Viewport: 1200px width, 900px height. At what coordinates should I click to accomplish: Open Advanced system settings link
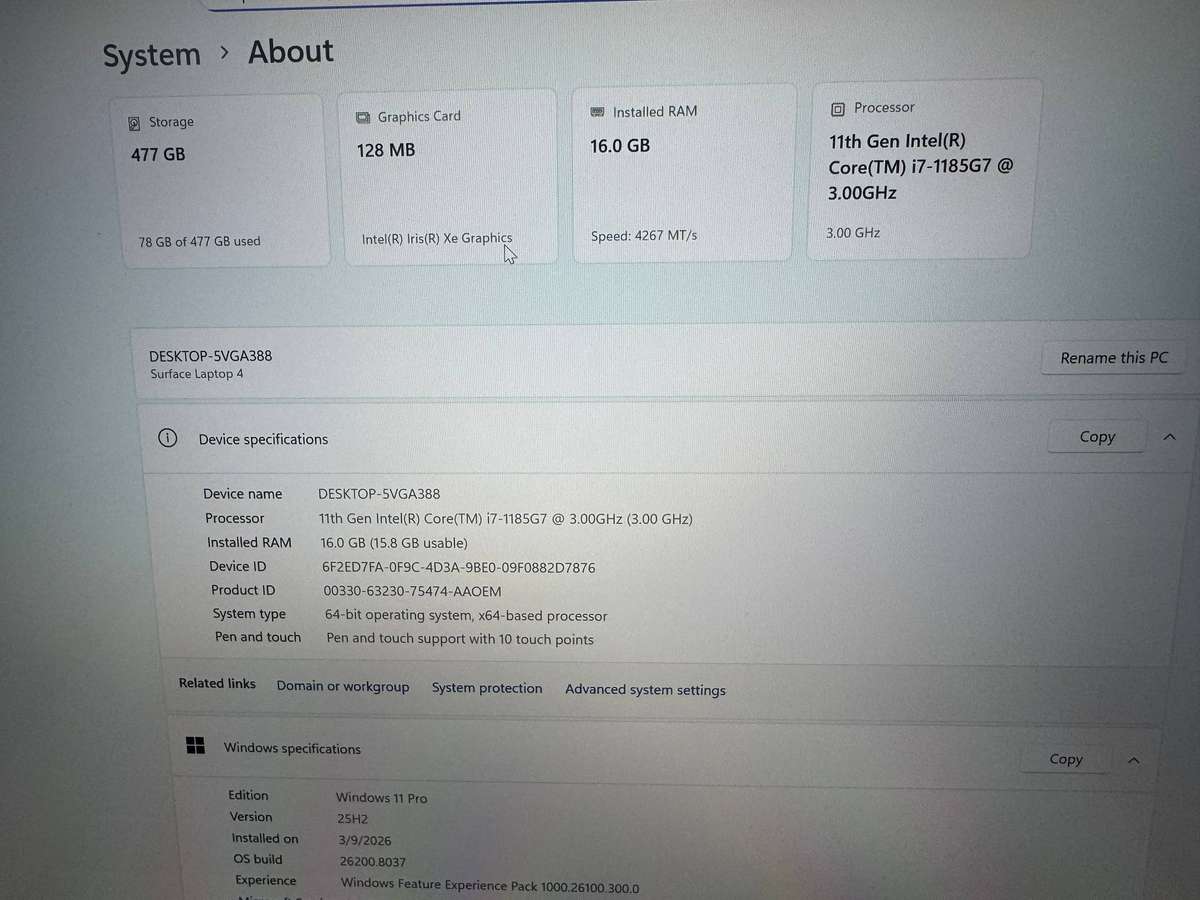click(645, 690)
